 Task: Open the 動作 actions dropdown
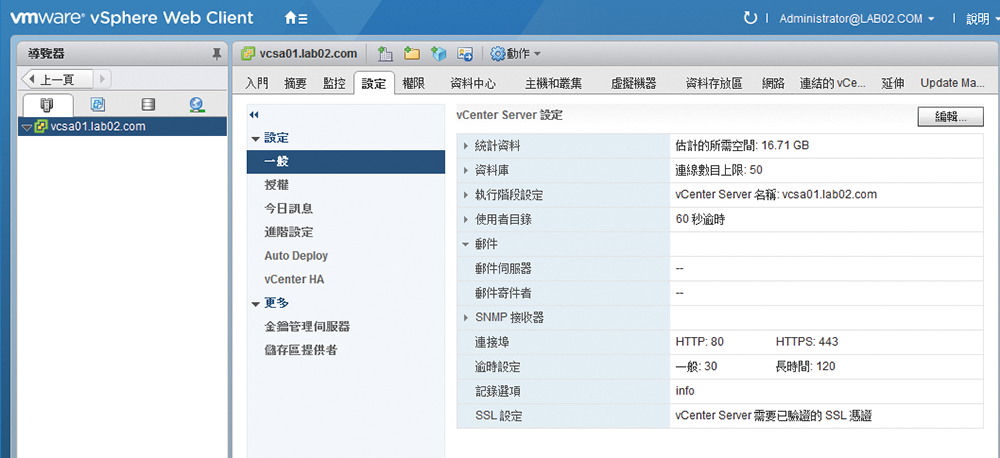click(515, 54)
